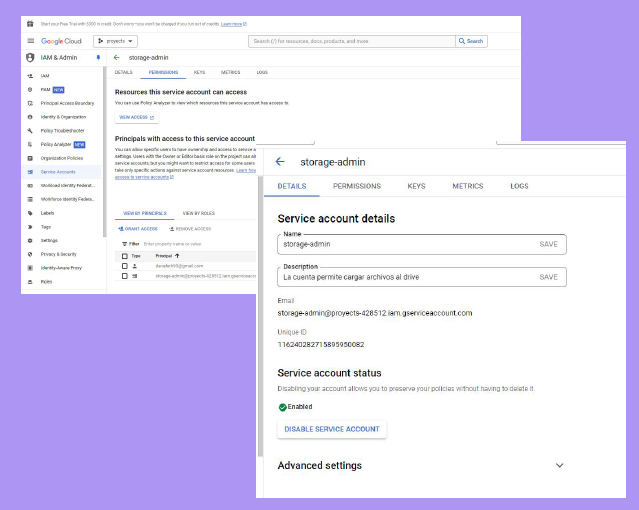This screenshot has height=510, width=639.
Task: Click the sidebar vertical scrollbar
Action: coord(104,151)
